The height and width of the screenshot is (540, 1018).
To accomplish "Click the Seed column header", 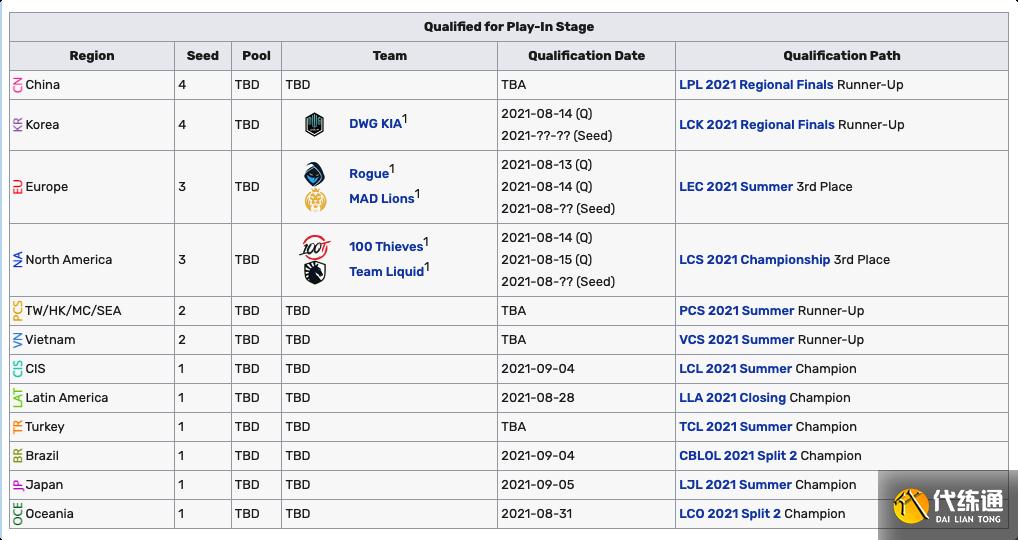I will 202,56.
